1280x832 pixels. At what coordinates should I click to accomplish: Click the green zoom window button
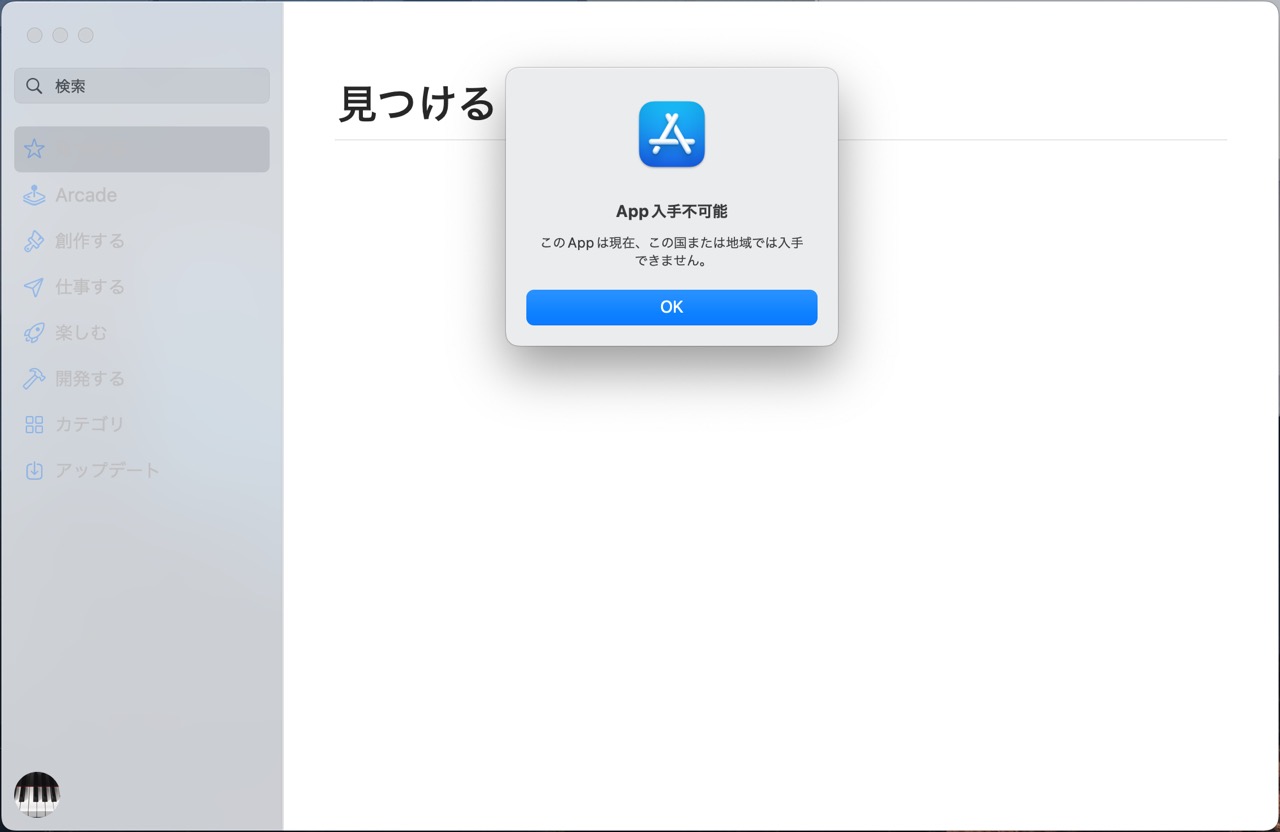86,35
